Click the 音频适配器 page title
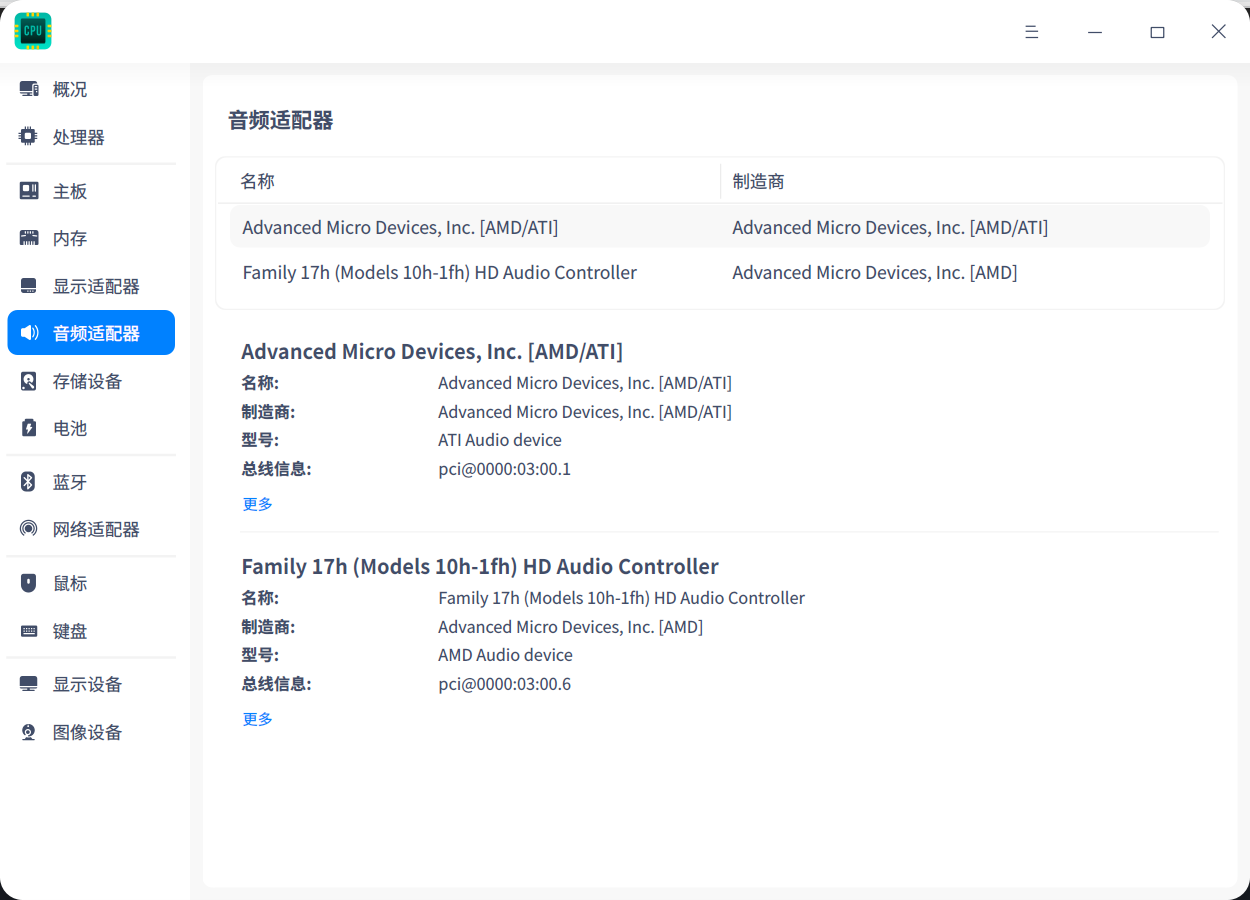The height and width of the screenshot is (900, 1250). [x=281, y=121]
